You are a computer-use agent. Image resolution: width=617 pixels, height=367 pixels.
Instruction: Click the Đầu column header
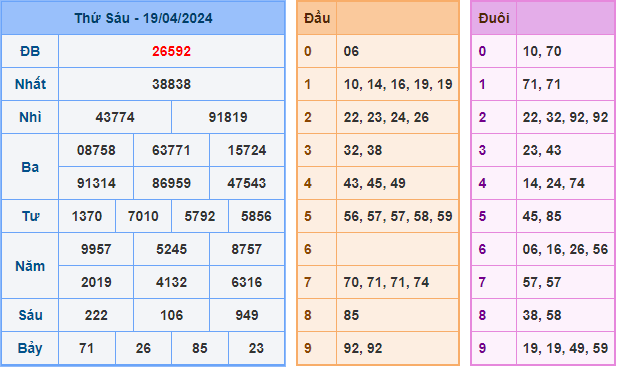pos(317,18)
